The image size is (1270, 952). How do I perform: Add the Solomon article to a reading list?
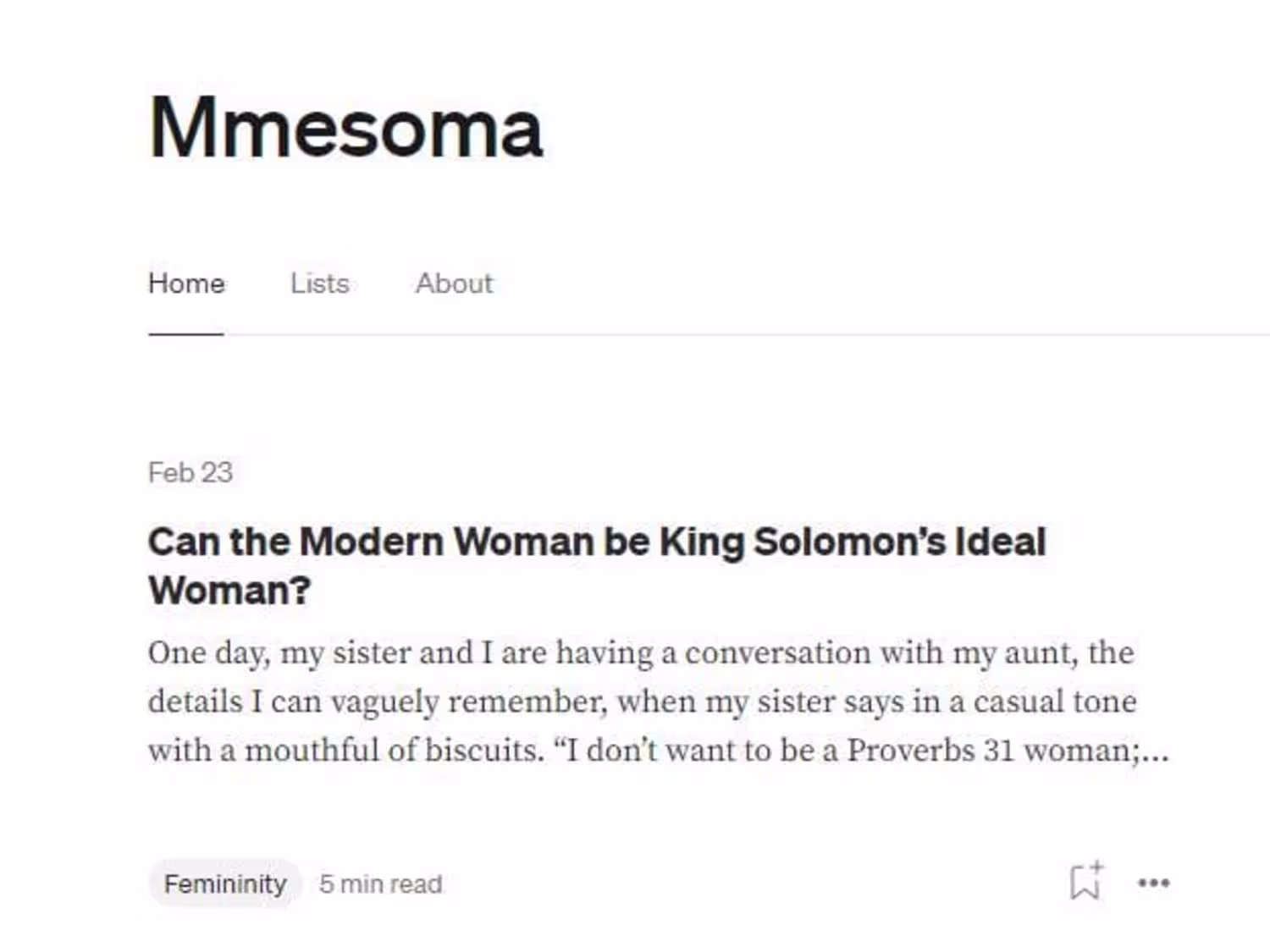(1085, 882)
